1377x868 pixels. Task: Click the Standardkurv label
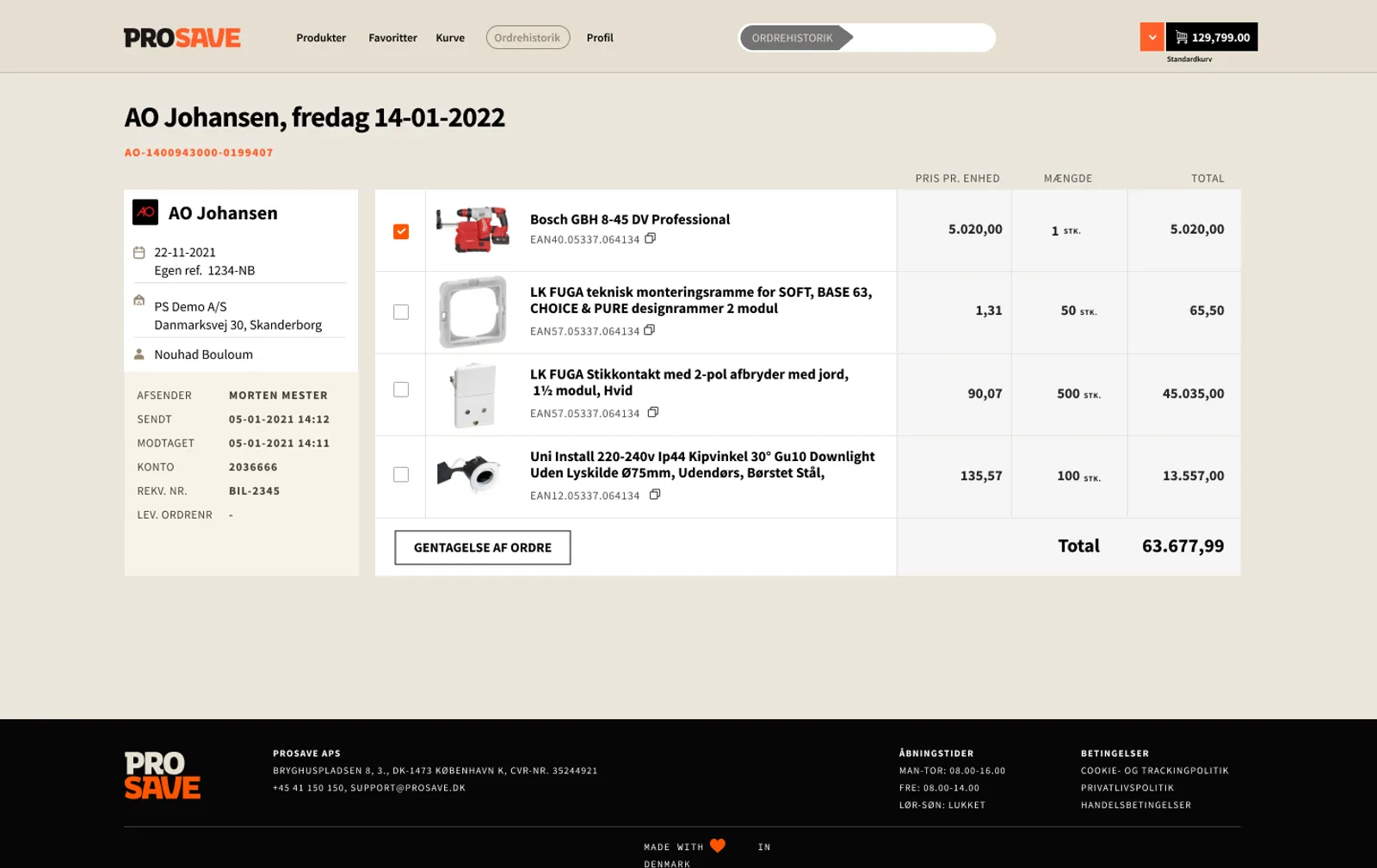click(1189, 59)
